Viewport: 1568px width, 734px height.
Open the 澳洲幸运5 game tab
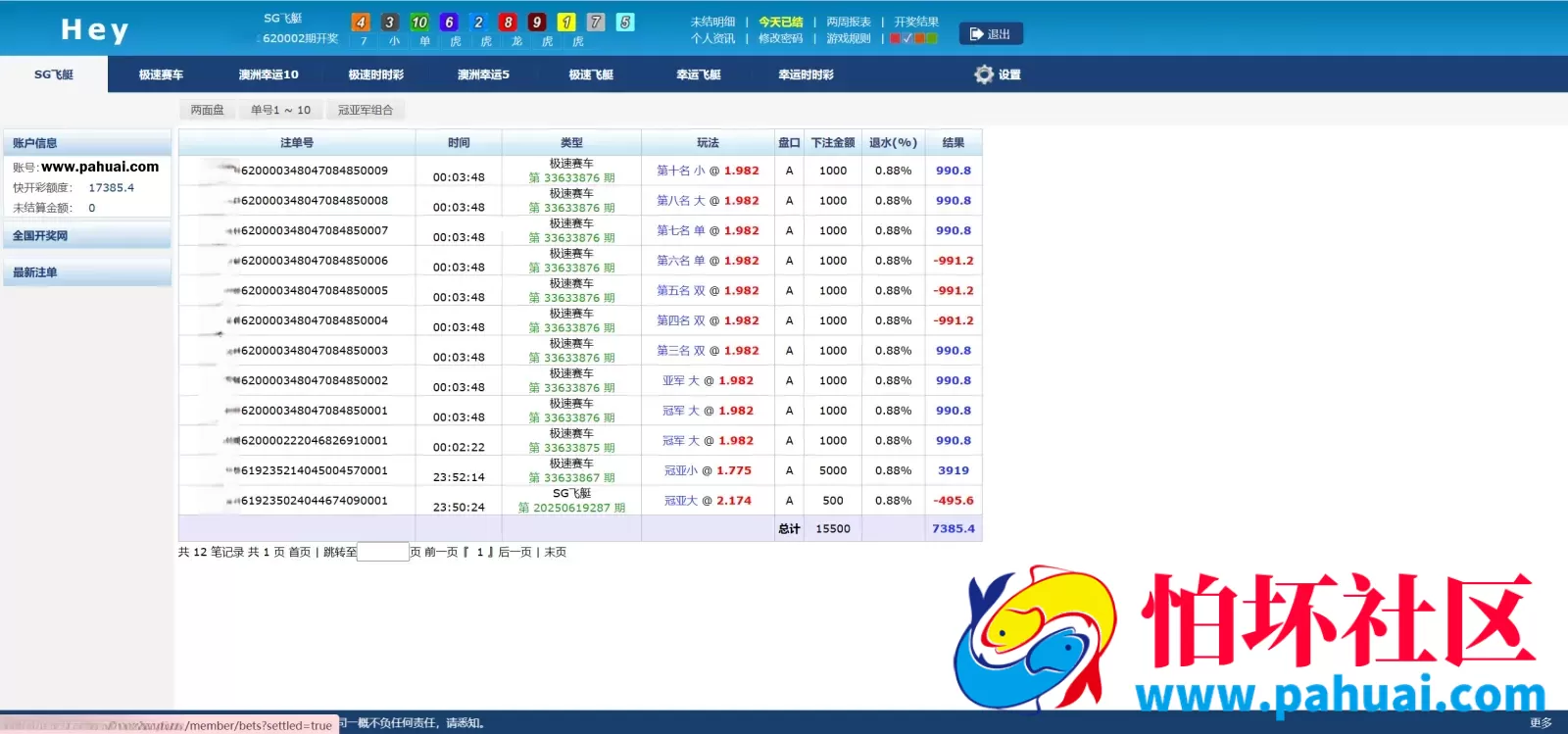pos(483,74)
